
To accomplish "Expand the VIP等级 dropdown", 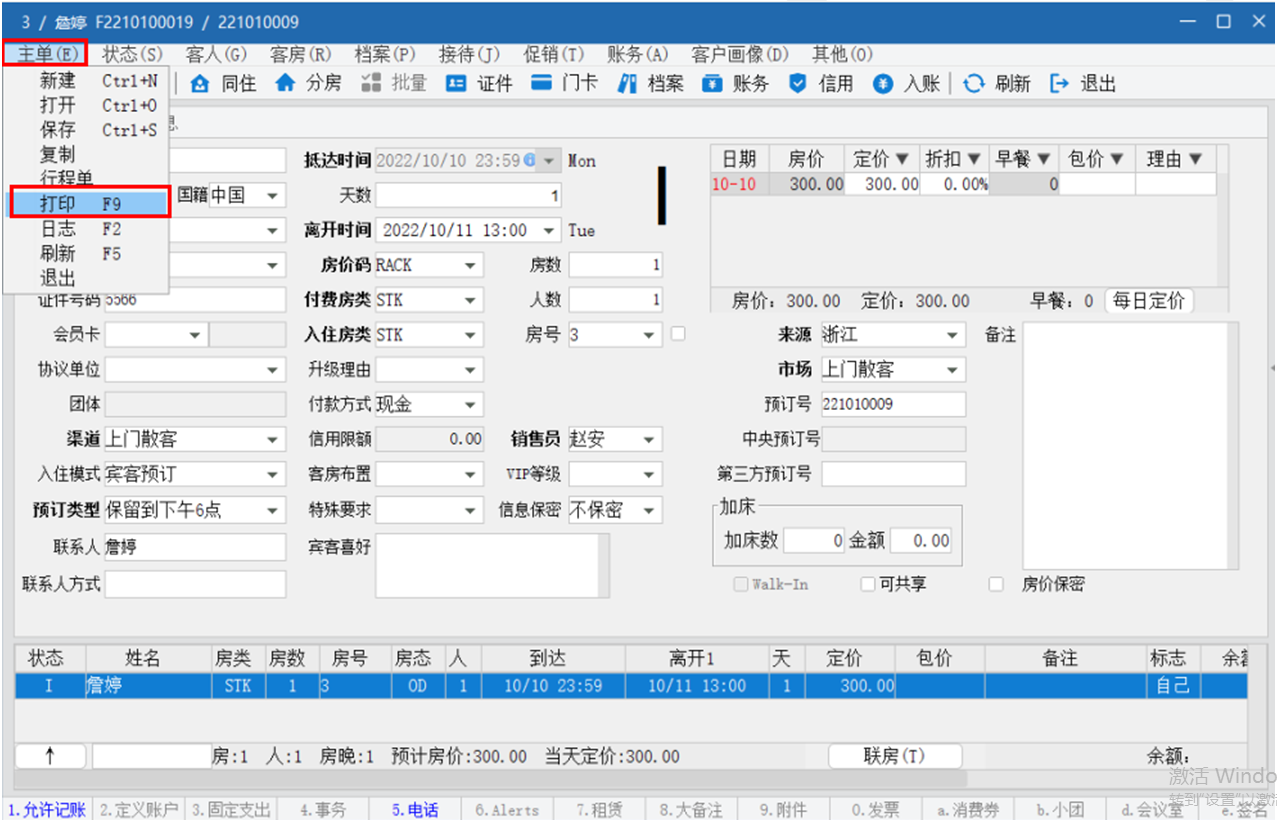I will [650, 474].
